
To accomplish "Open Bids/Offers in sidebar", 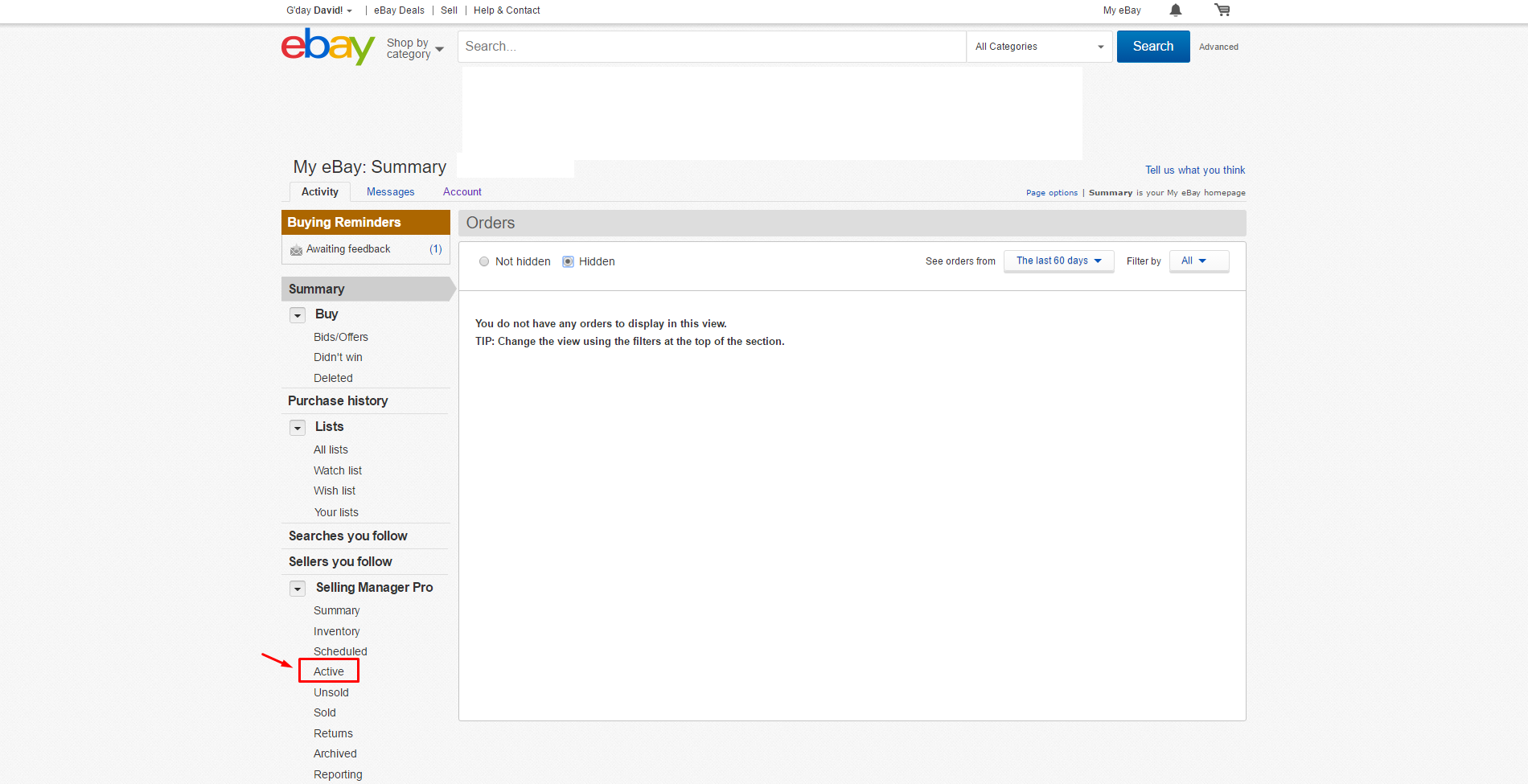I will coord(341,337).
